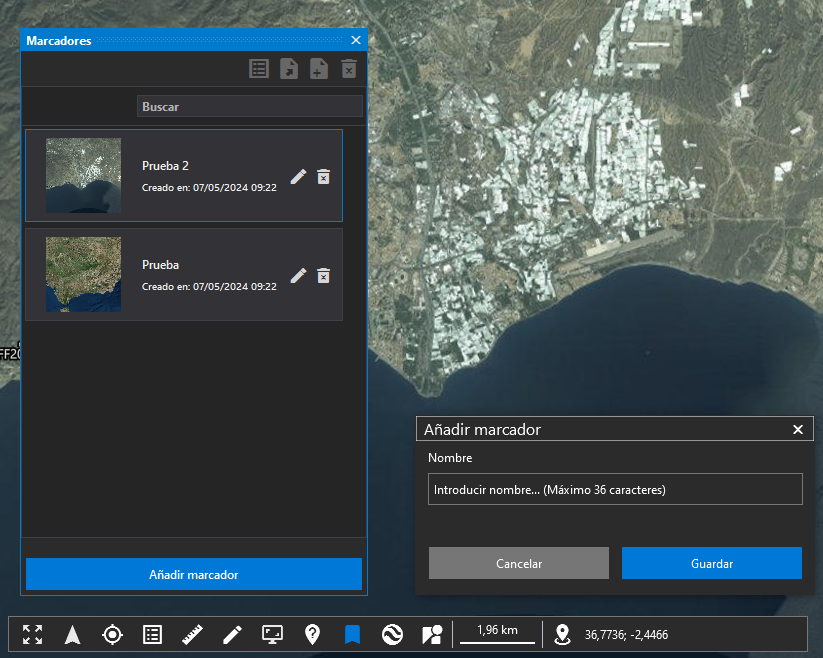The image size is (823, 658).
Task: Click the wave circle icon in toolbar
Action: [392, 634]
